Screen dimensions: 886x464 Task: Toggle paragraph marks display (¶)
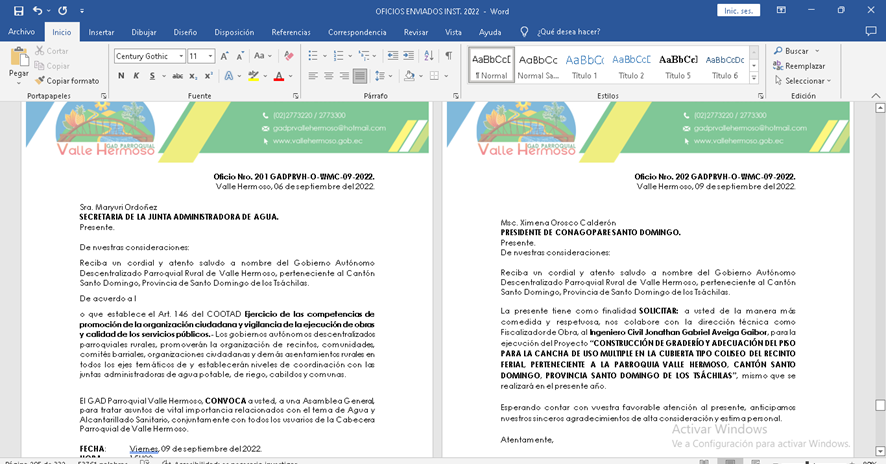coord(448,56)
